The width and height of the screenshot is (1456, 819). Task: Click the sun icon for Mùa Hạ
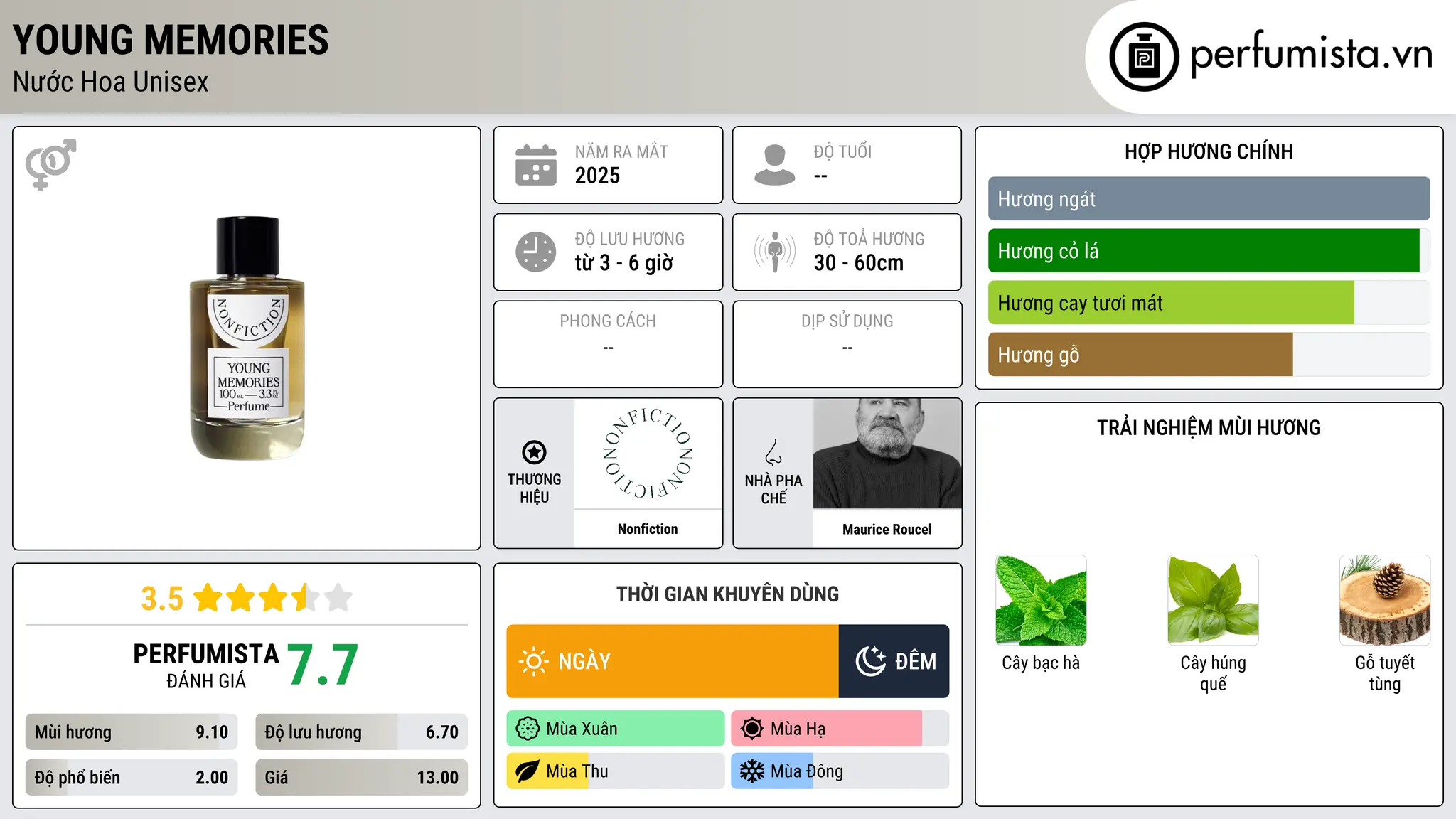coord(752,729)
